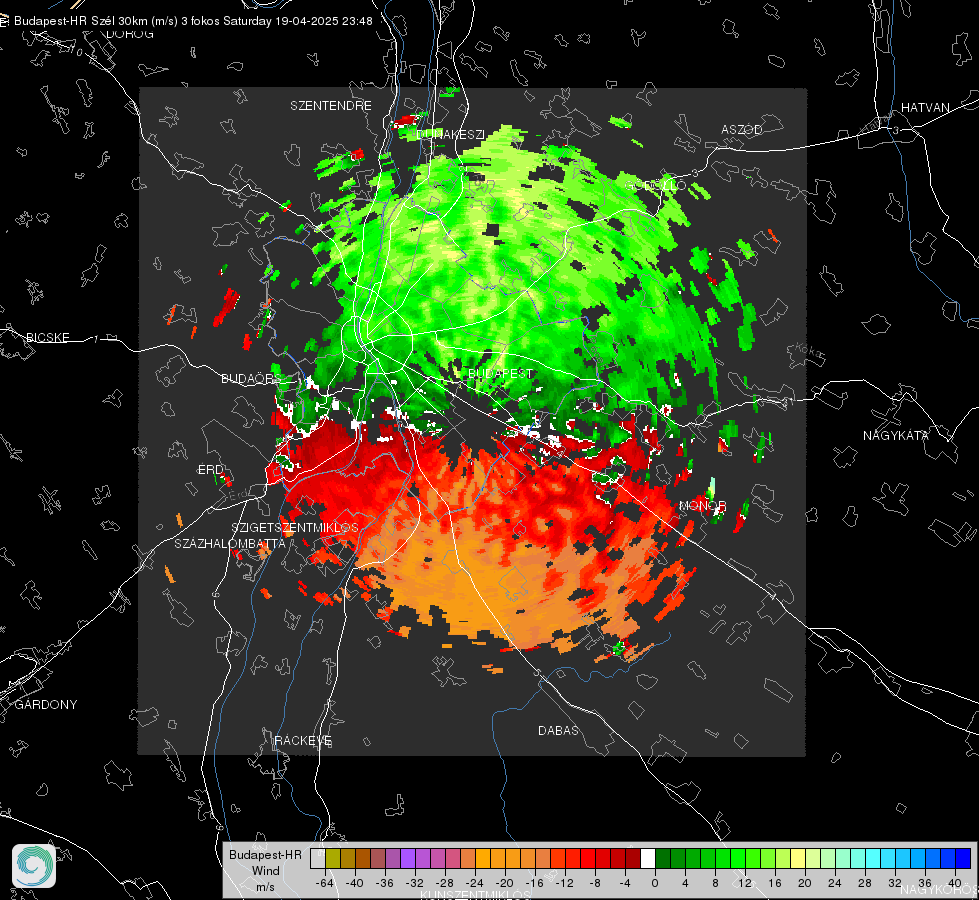Click the -4 value on wind scale
979x900 pixels.
624,883
